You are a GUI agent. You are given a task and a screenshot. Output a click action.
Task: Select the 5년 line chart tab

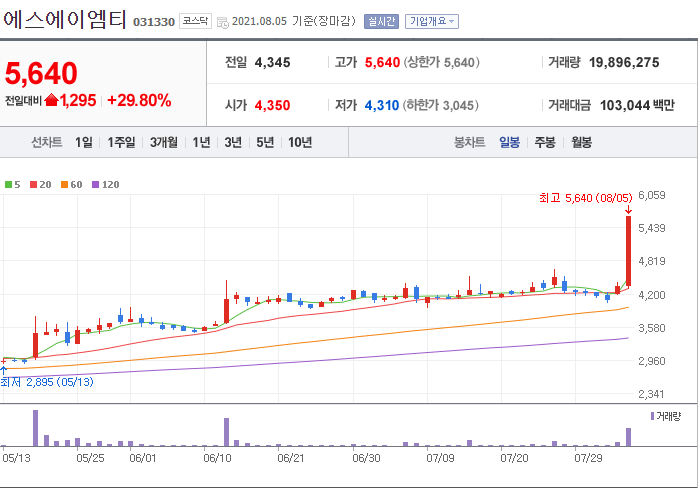point(265,142)
